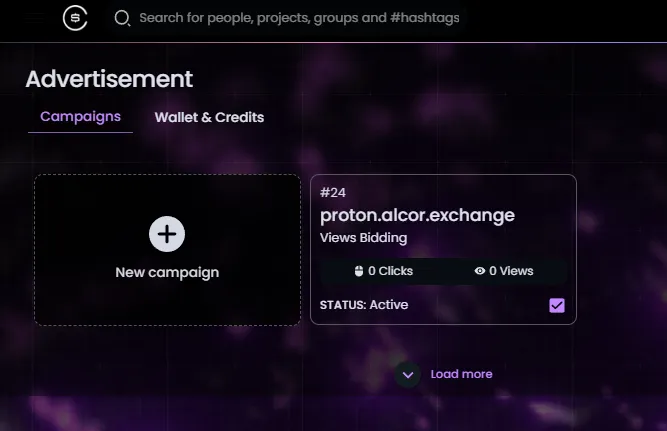Click the mouse icon beside Clicks
Viewport: 667px width, 431px height.
pyautogui.click(x=359, y=271)
